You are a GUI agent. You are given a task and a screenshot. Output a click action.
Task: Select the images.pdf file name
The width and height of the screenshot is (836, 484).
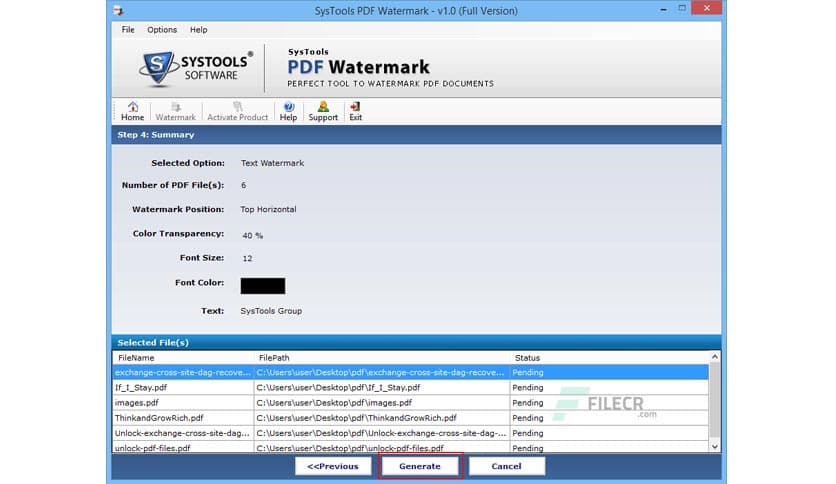136,402
